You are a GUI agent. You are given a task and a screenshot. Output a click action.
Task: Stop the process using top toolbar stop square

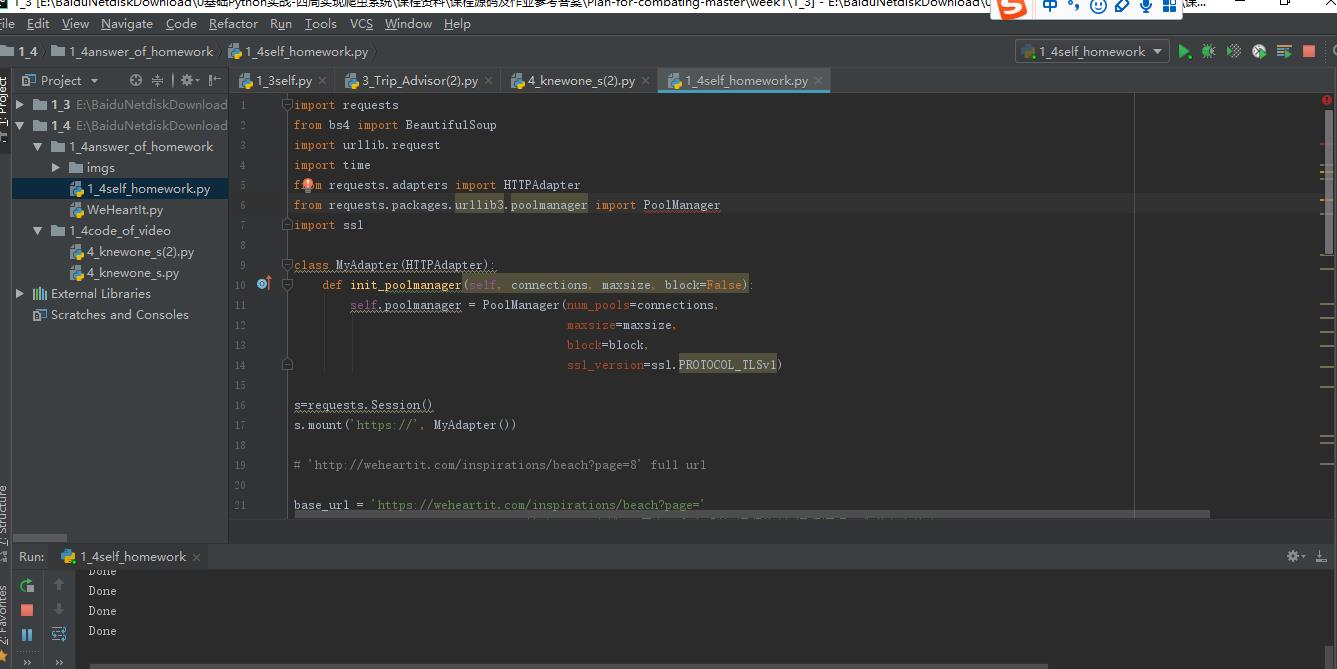click(1308, 51)
